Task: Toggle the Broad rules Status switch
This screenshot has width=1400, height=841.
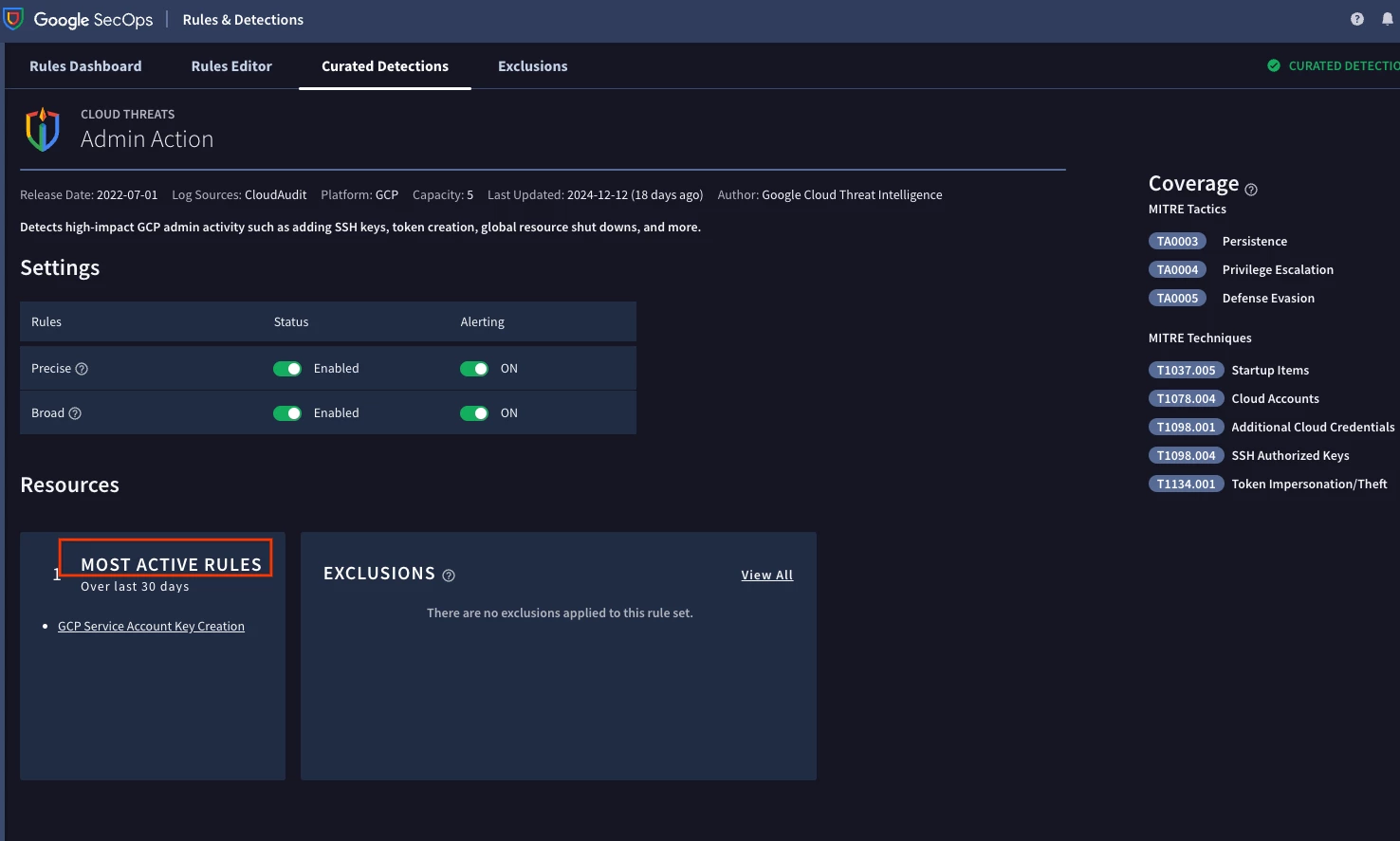Action: (287, 413)
